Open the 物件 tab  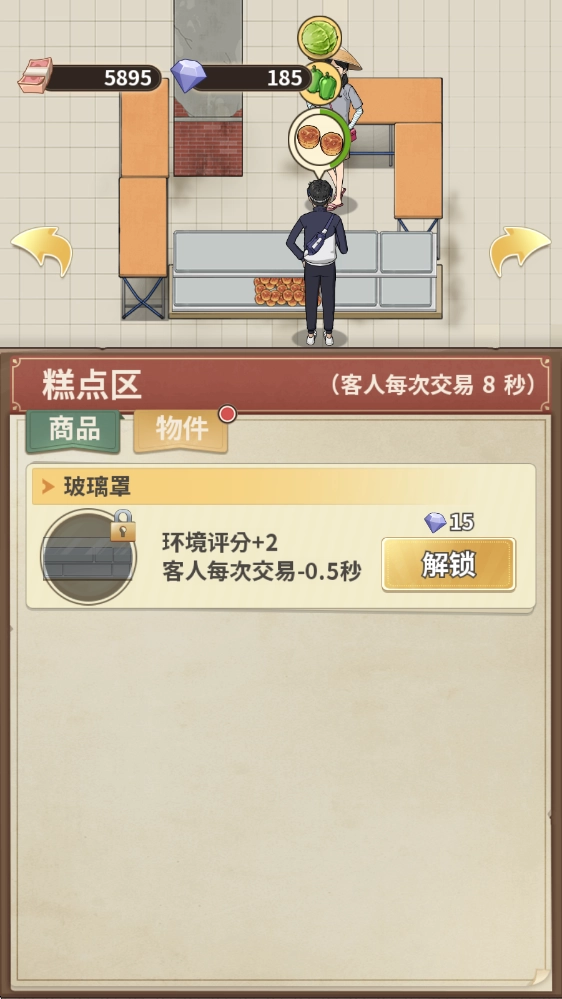coord(181,431)
